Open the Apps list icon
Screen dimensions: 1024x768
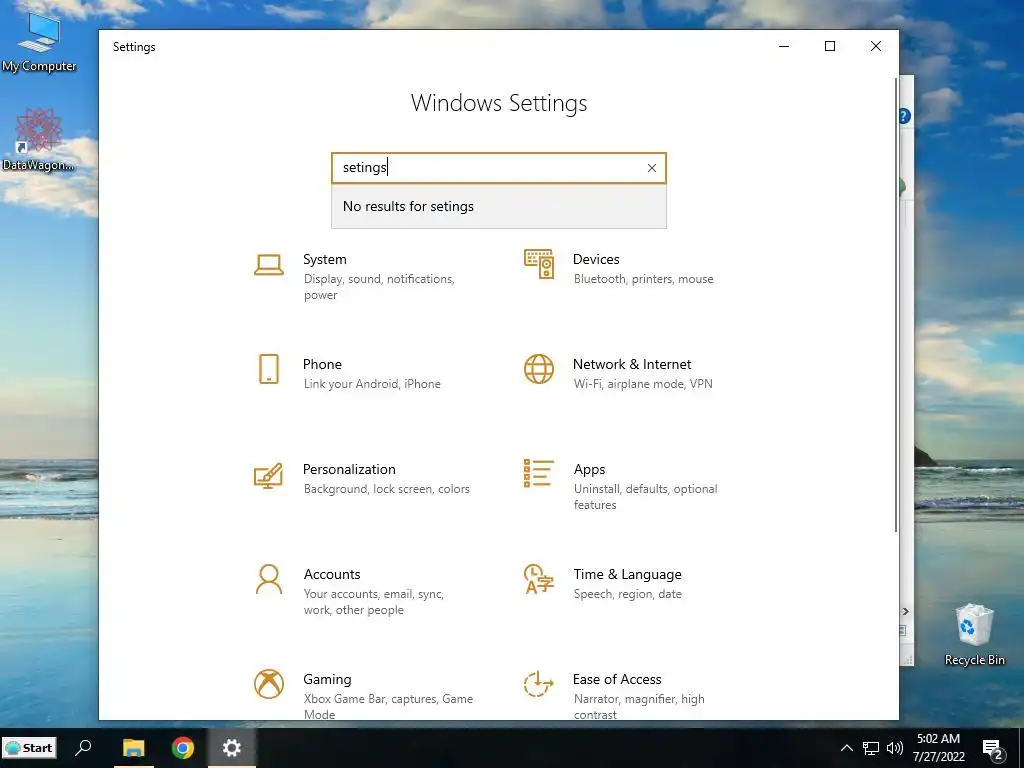(x=539, y=473)
